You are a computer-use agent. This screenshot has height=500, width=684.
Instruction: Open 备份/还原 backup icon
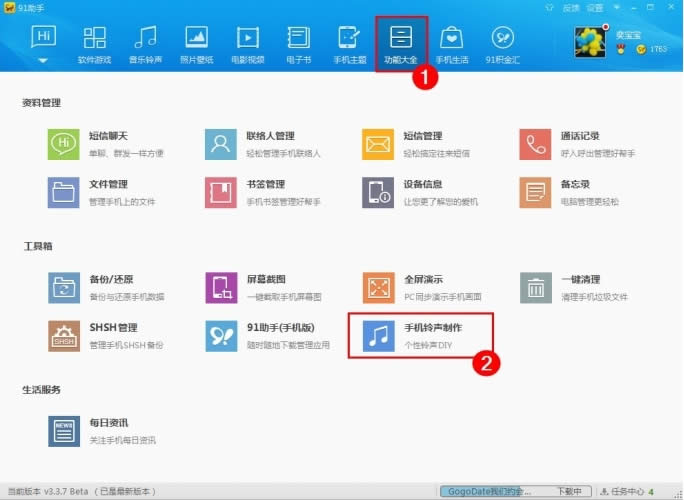(64, 288)
